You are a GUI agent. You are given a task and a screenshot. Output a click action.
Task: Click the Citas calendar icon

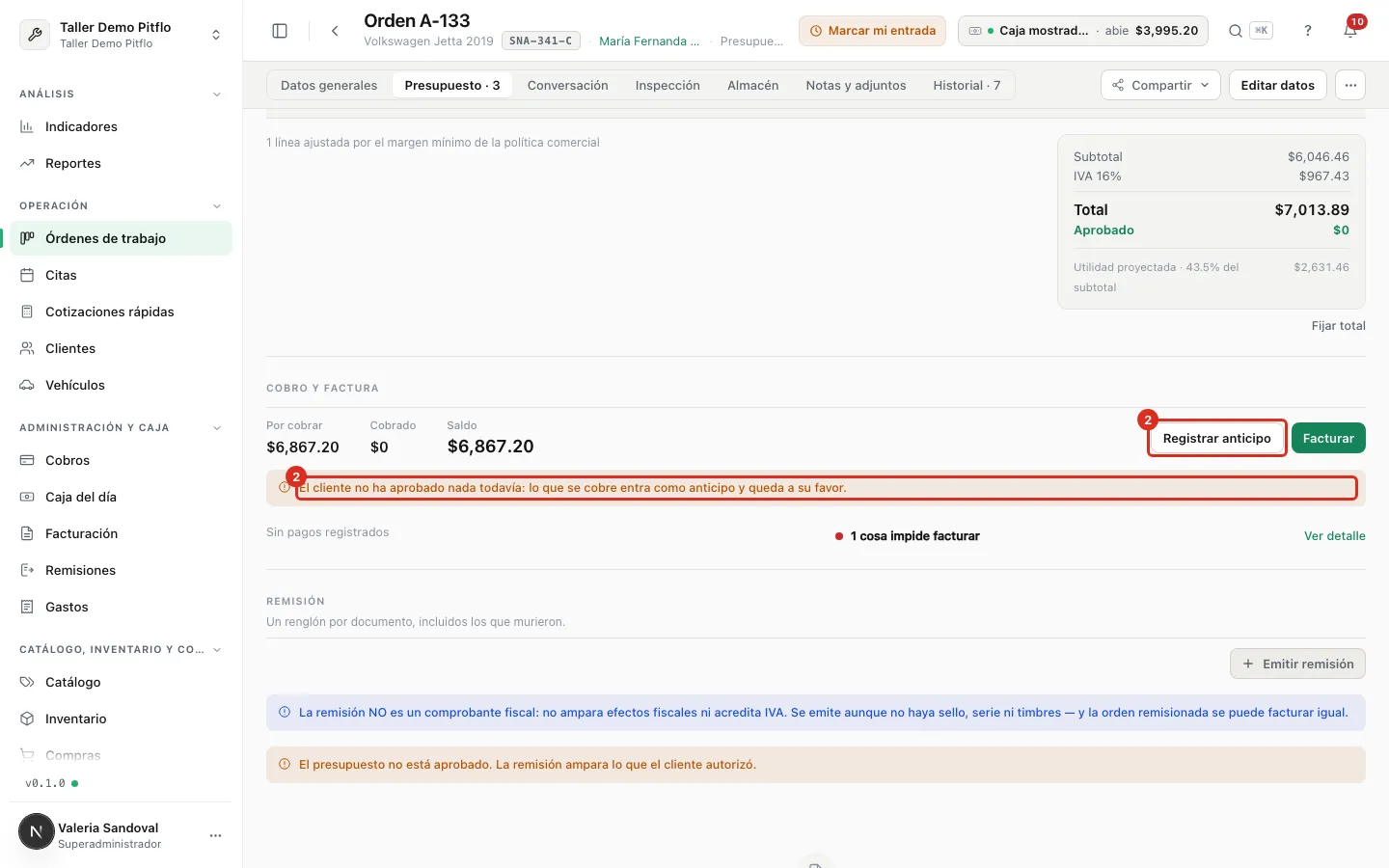pyautogui.click(x=27, y=275)
